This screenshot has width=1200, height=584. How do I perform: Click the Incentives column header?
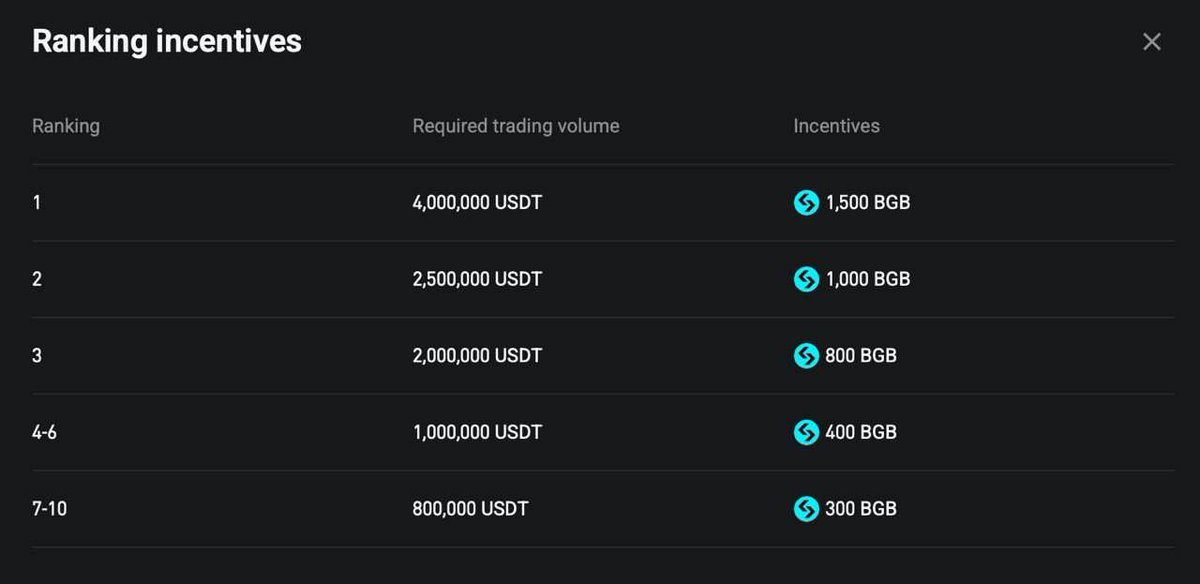point(837,126)
